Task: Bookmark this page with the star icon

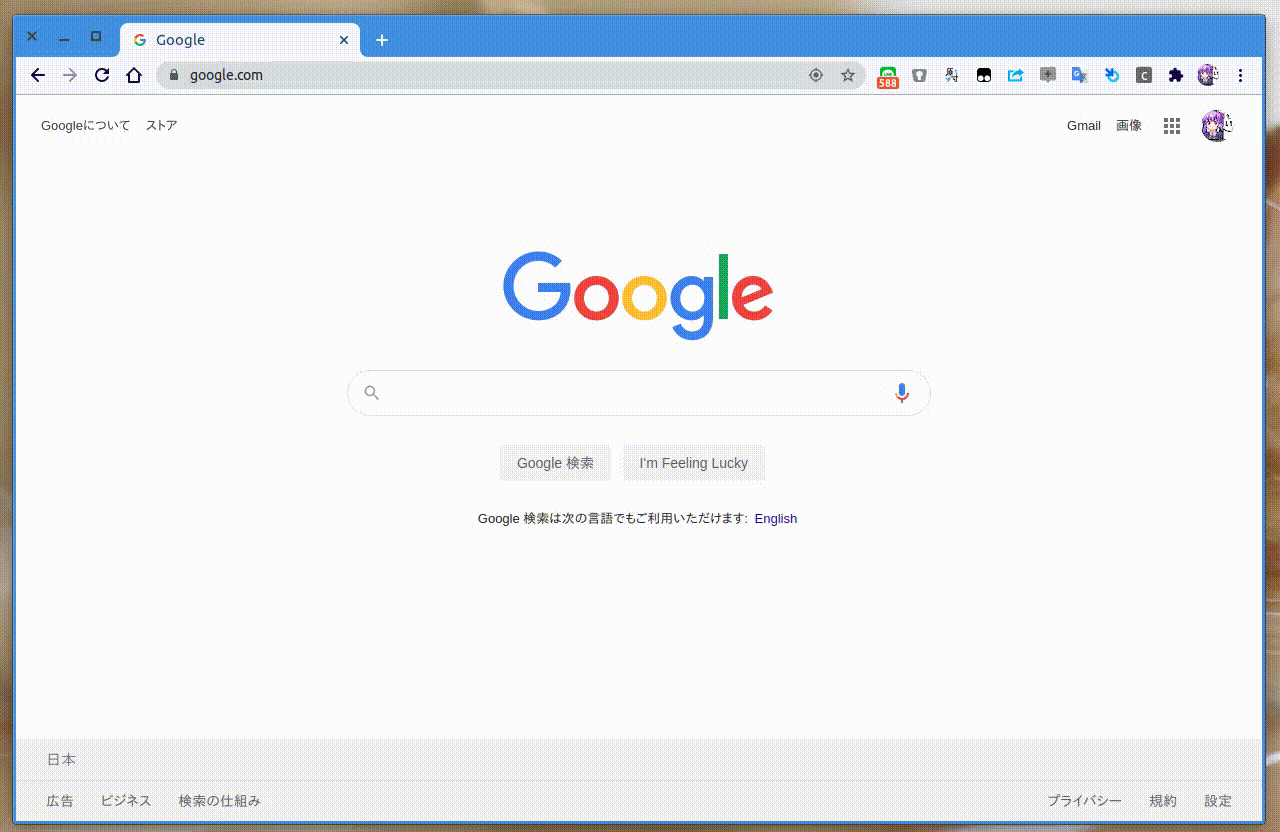Action: coord(848,75)
